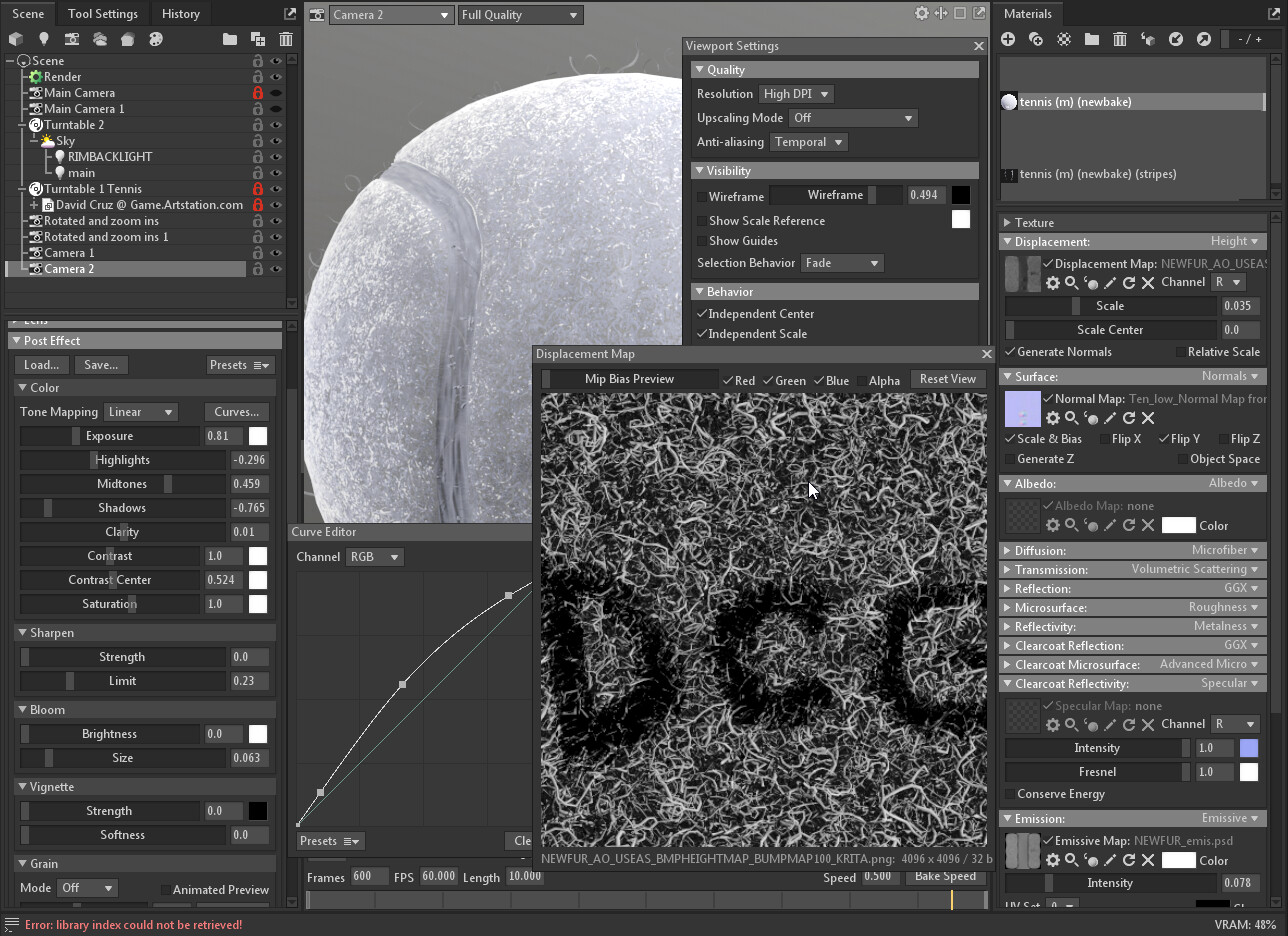Add a new light to the scene

click(41, 38)
